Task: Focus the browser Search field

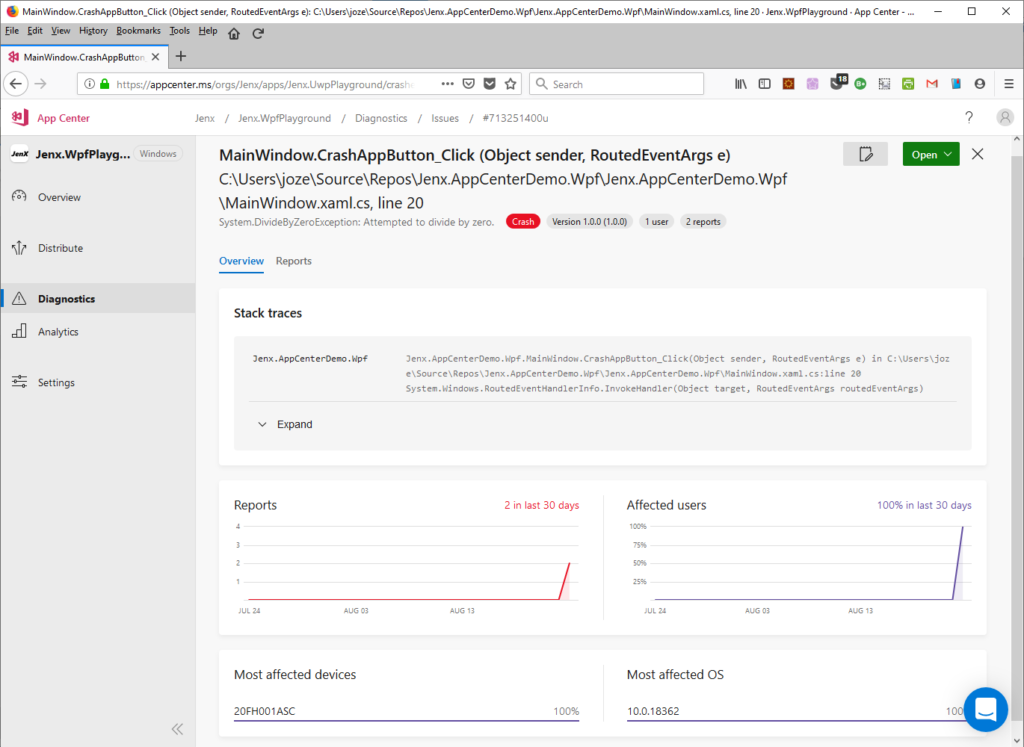Action: point(616,84)
